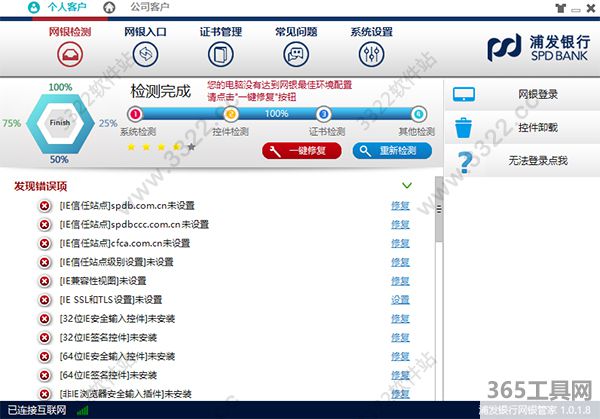Click 设置 link for IE SSL和TLS设置
The image size is (600, 419).
[x=400, y=300]
